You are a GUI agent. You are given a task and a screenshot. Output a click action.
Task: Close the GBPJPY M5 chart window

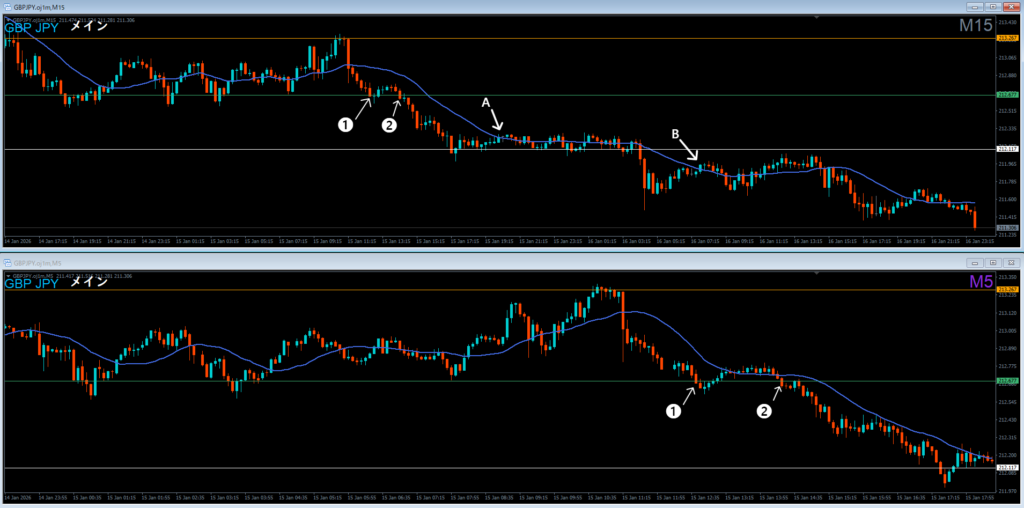coord(1011,262)
